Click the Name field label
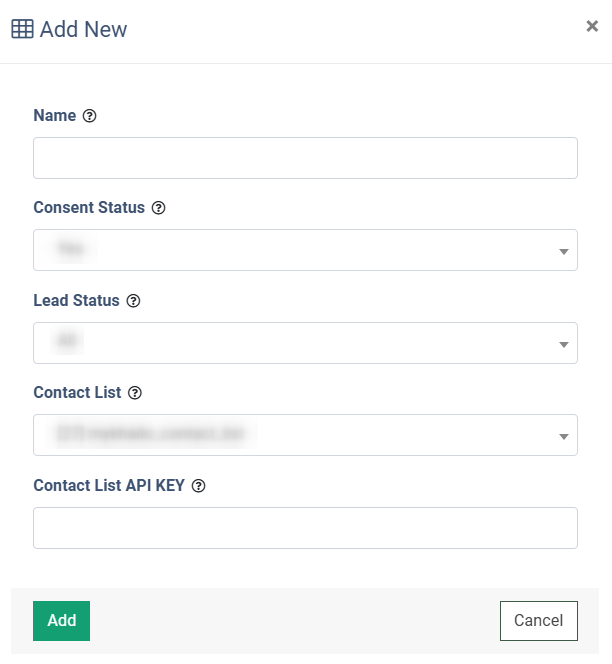The width and height of the screenshot is (612, 664). pyautogui.click(x=55, y=116)
